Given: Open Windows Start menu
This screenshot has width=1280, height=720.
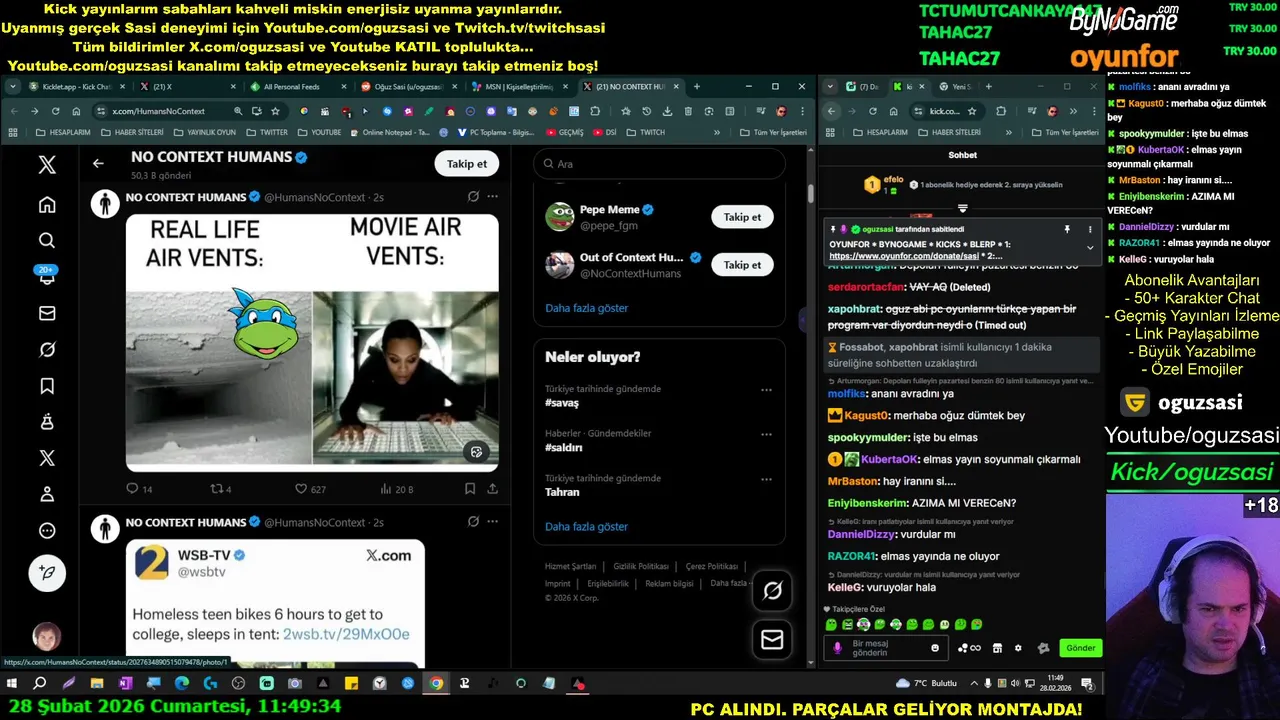Looking at the screenshot, I should coord(12,684).
